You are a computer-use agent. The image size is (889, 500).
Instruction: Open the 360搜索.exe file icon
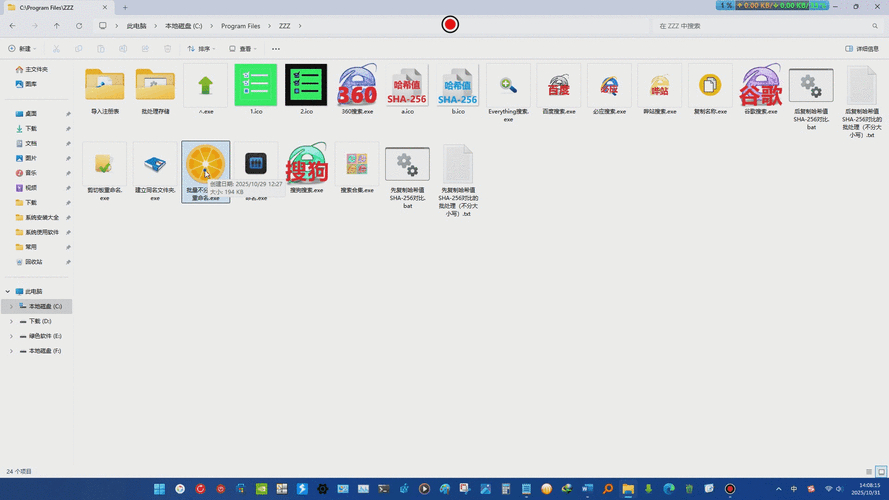(357, 86)
